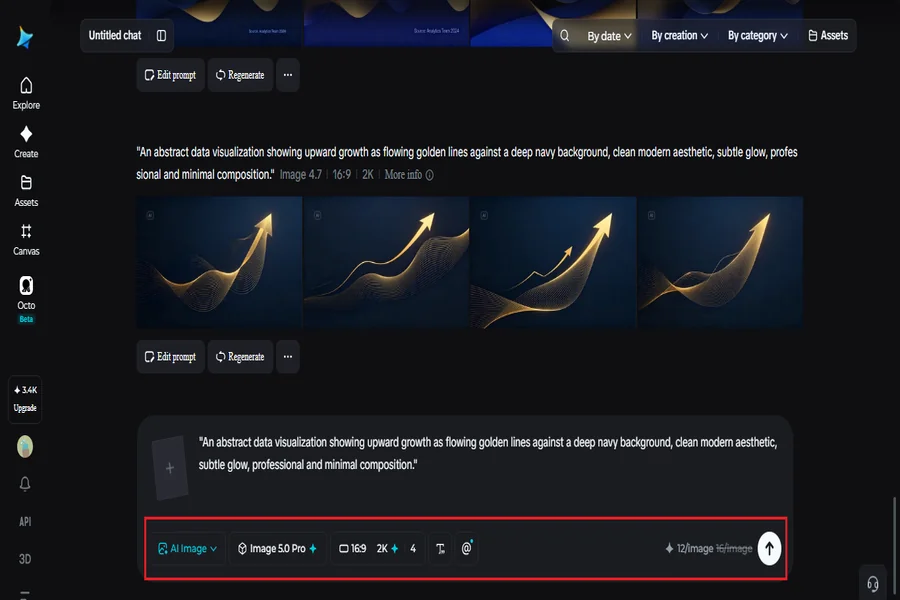The height and width of the screenshot is (600, 900).
Task: Open the 16:9 2K 4 settings selector
Action: point(378,549)
